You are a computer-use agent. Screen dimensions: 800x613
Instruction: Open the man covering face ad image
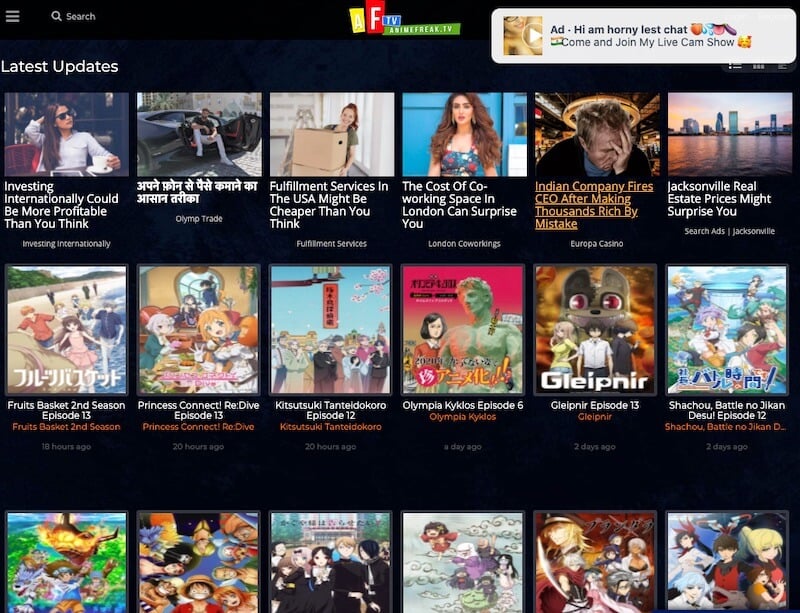point(597,134)
